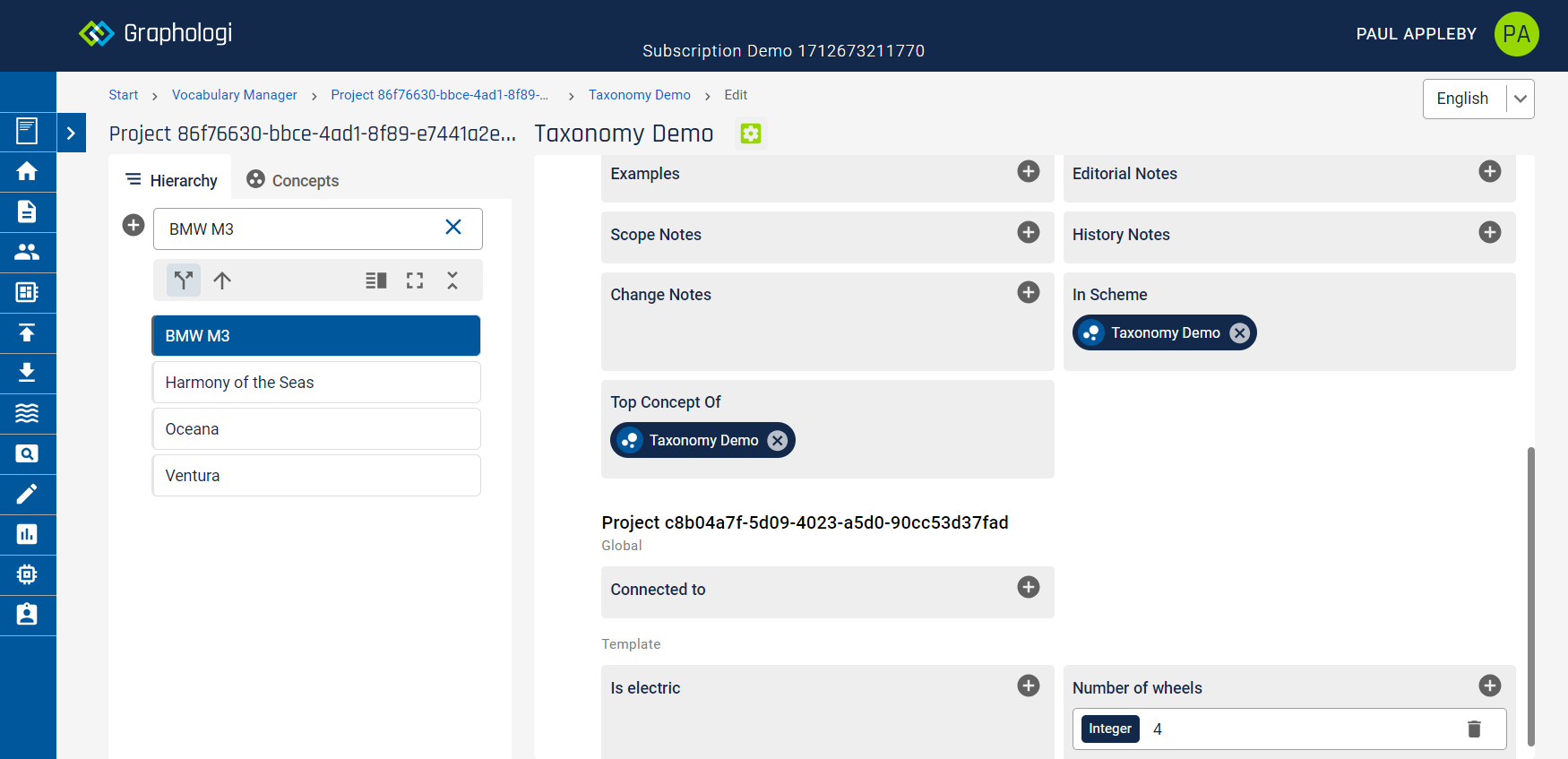Screen dimensions: 1568x759
Task: Add an Editorial Notes entry
Action: tap(1490, 171)
